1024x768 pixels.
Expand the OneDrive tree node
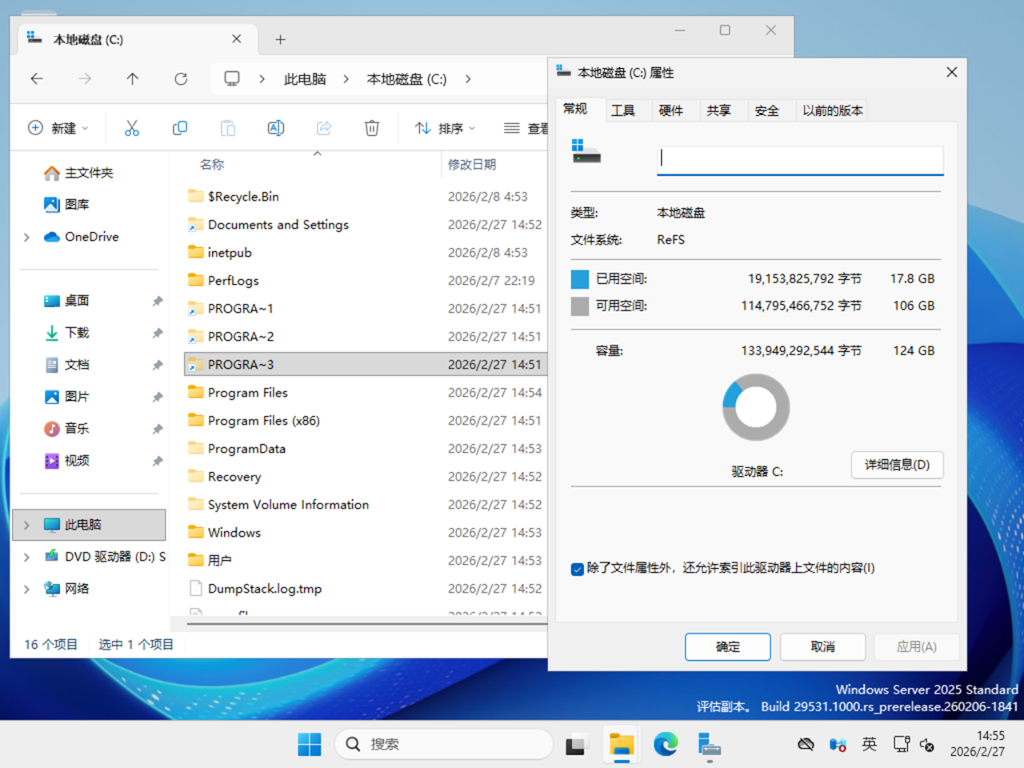pos(26,237)
